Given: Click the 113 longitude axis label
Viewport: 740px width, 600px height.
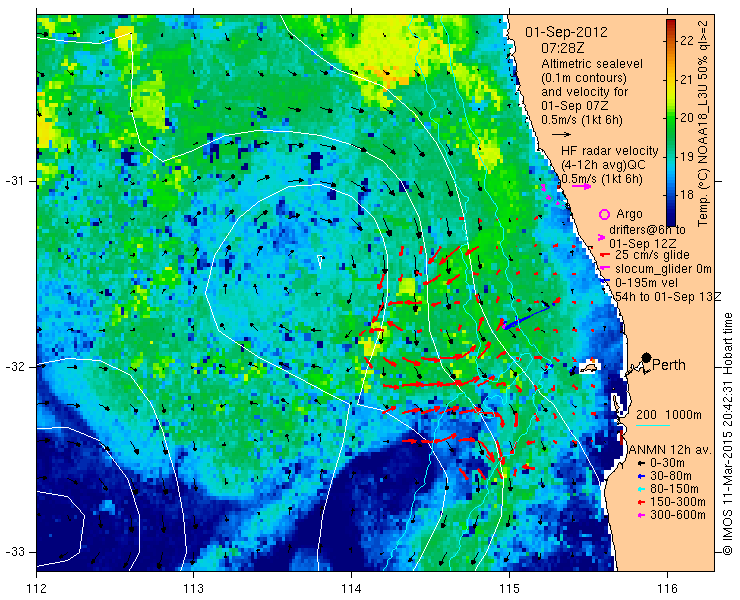Looking at the screenshot, I should 193,589.
